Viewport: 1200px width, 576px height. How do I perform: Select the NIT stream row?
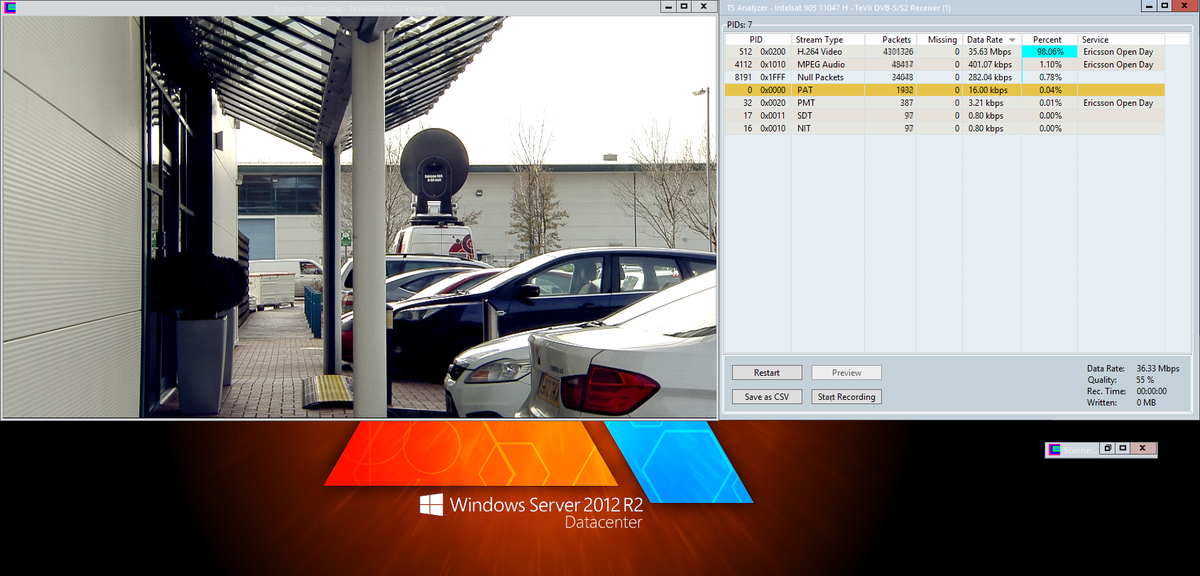[x=945, y=128]
